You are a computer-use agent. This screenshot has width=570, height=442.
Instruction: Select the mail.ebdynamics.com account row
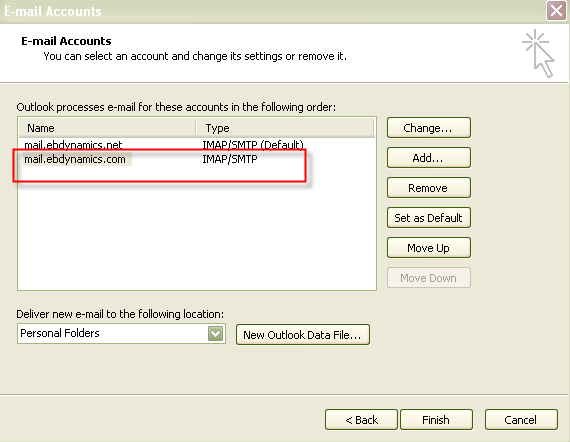196,159
